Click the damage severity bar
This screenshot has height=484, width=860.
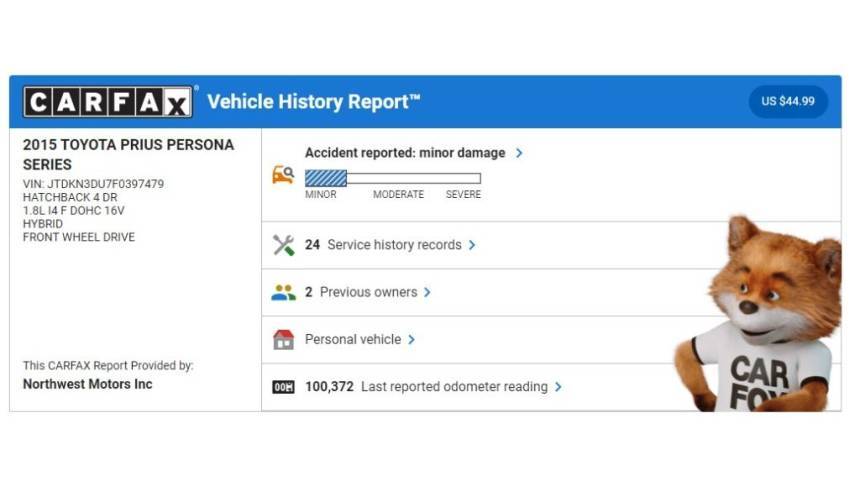tap(393, 178)
